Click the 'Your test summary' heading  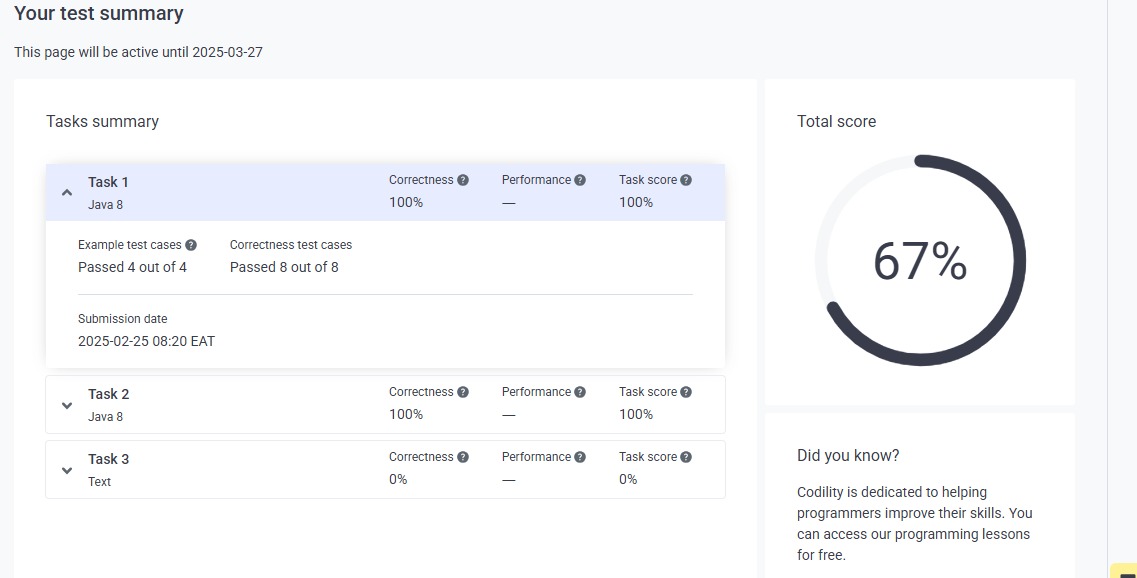click(99, 13)
